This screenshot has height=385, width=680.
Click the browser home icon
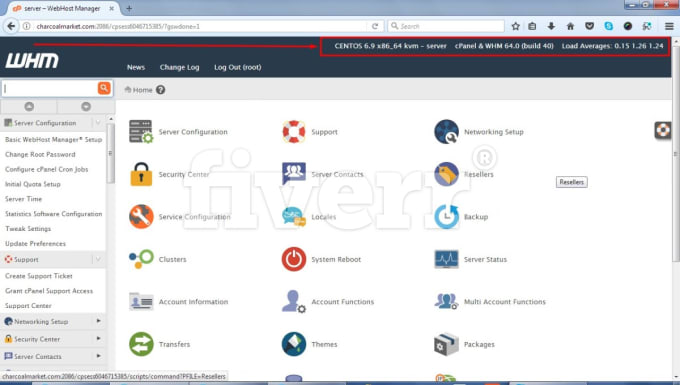570,26
